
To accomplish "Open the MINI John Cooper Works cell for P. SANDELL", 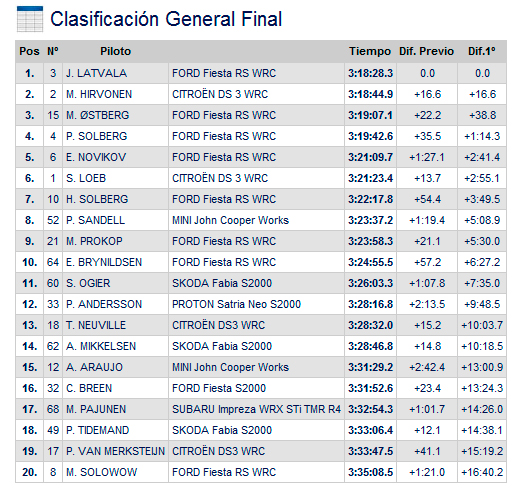I will click(230, 220).
